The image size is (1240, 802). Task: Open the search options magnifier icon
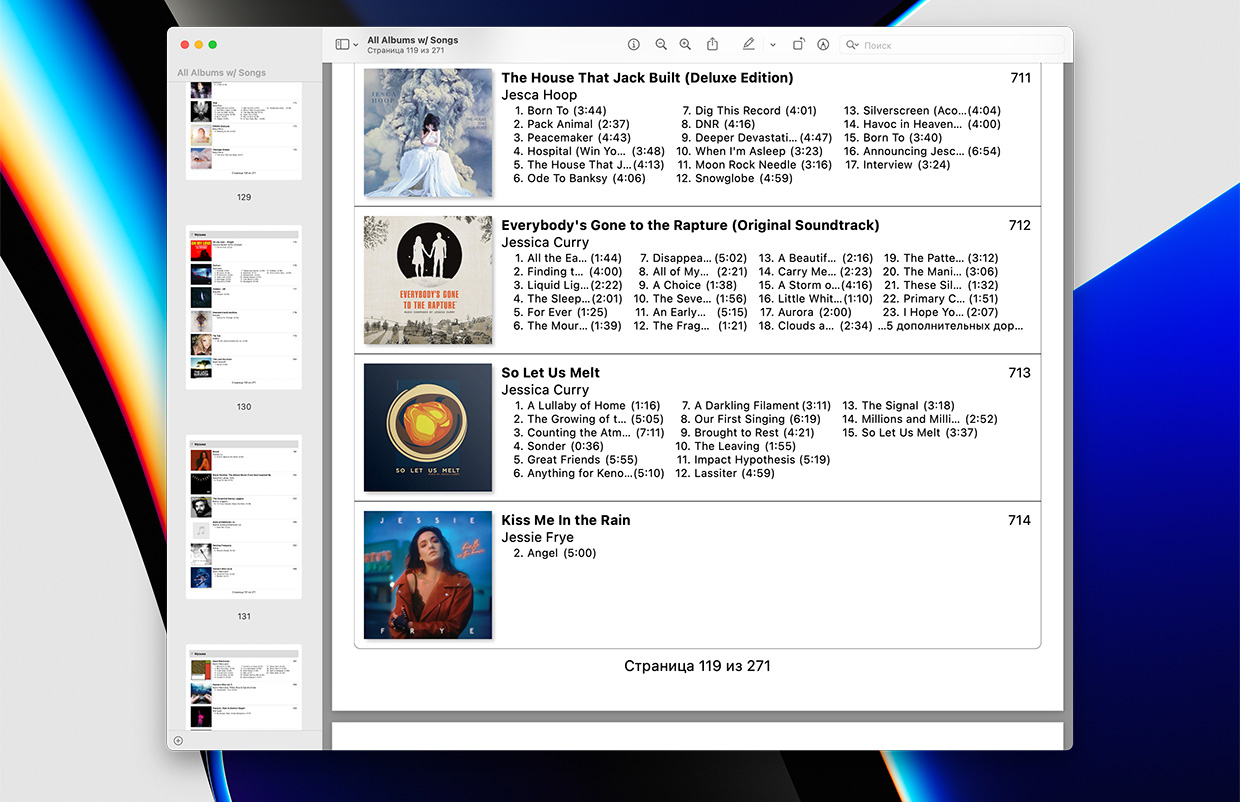pyautogui.click(x=852, y=45)
